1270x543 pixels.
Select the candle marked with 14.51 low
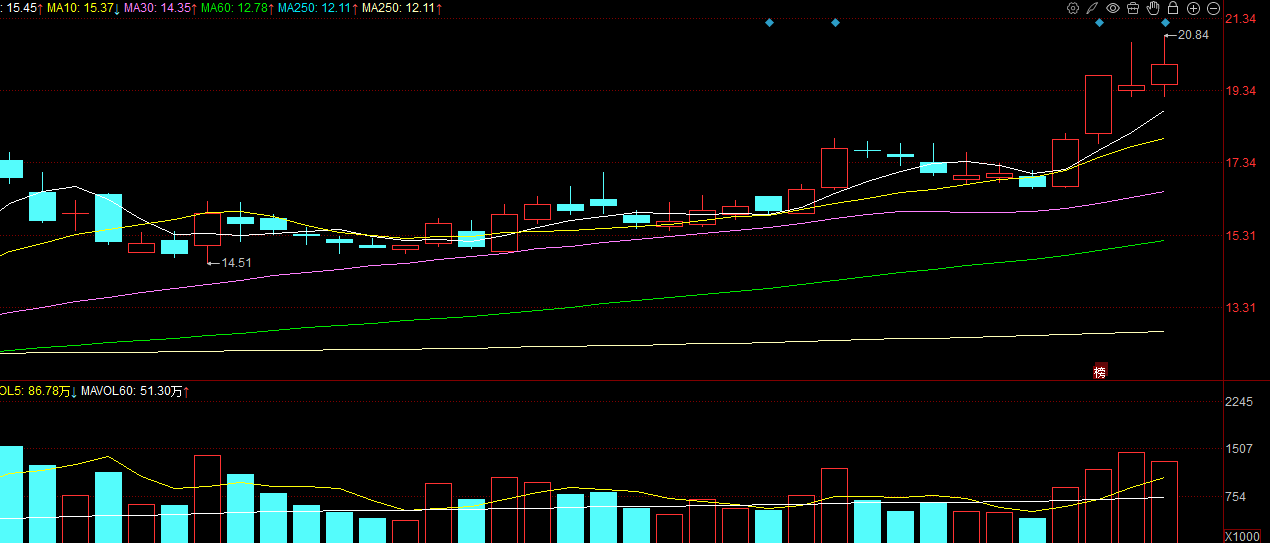(x=207, y=230)
